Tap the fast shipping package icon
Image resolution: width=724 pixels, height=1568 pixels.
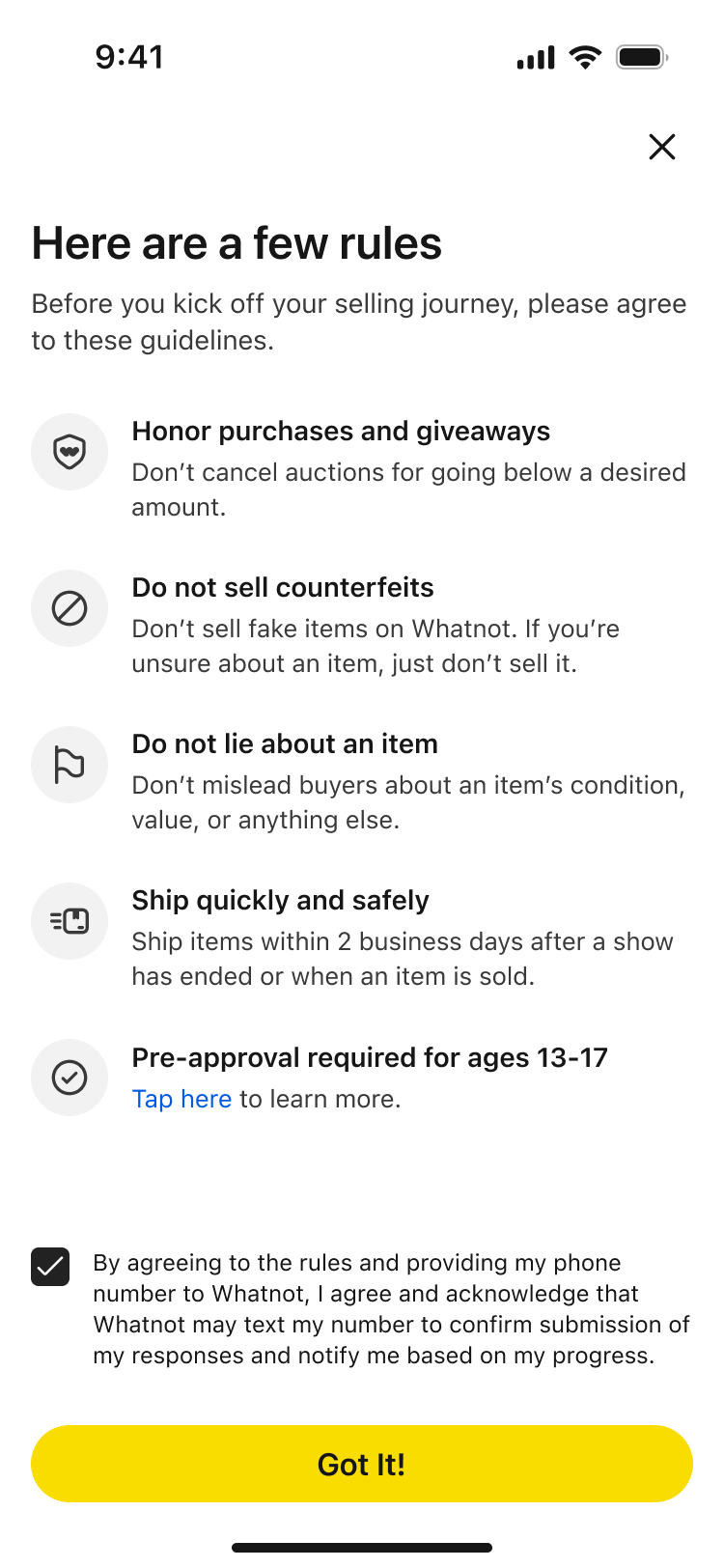(70, 921)
